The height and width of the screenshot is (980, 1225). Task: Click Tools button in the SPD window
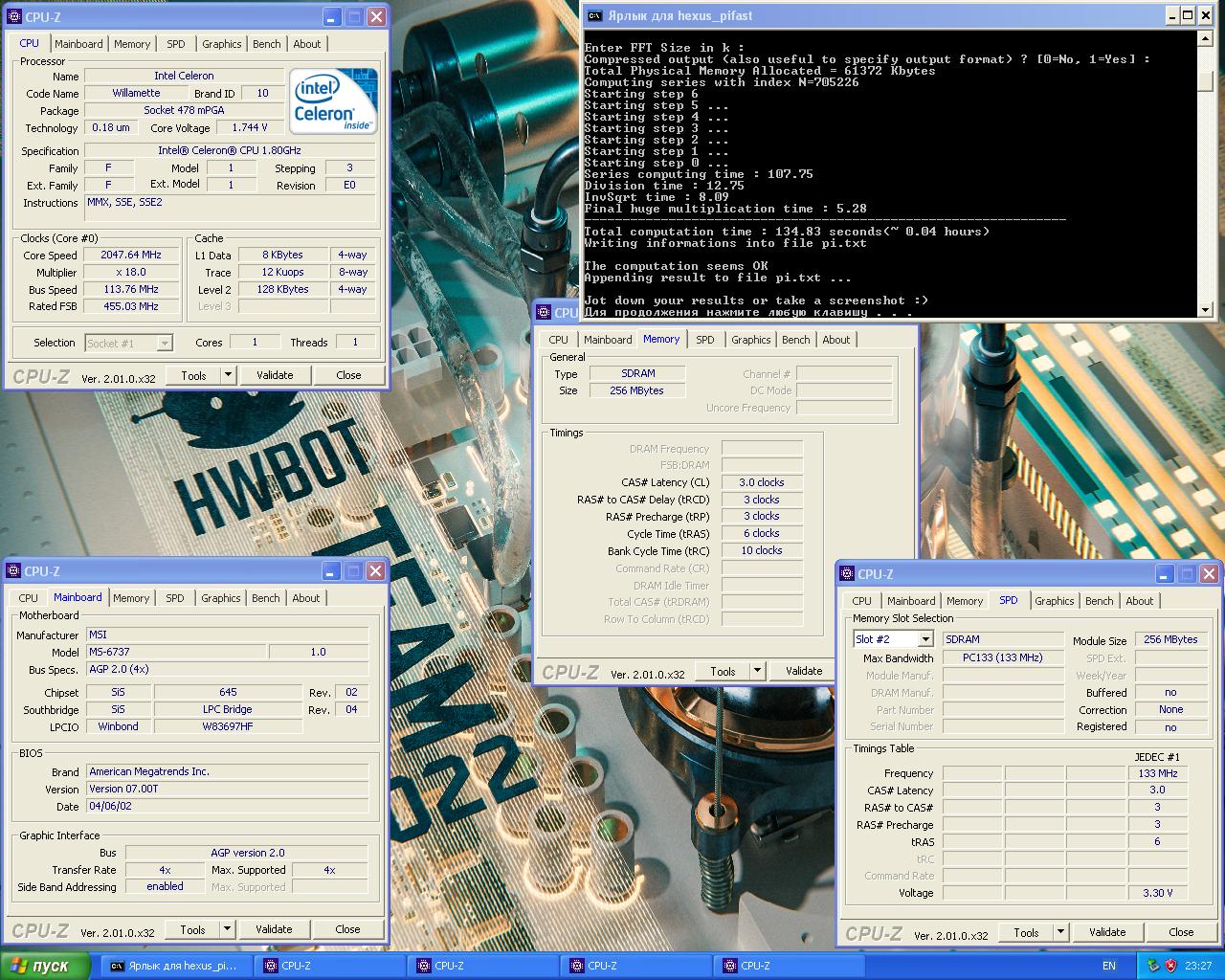(x=1026, y=932)
